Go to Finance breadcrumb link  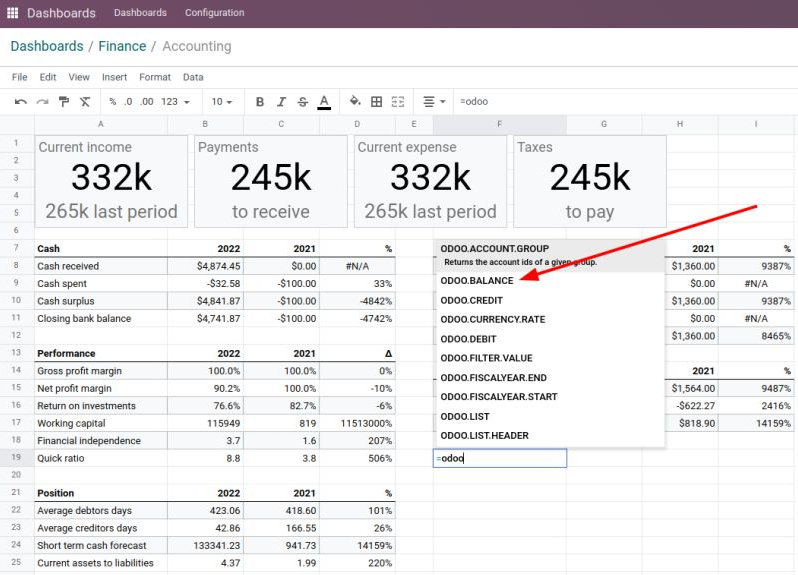coord(122,46)
